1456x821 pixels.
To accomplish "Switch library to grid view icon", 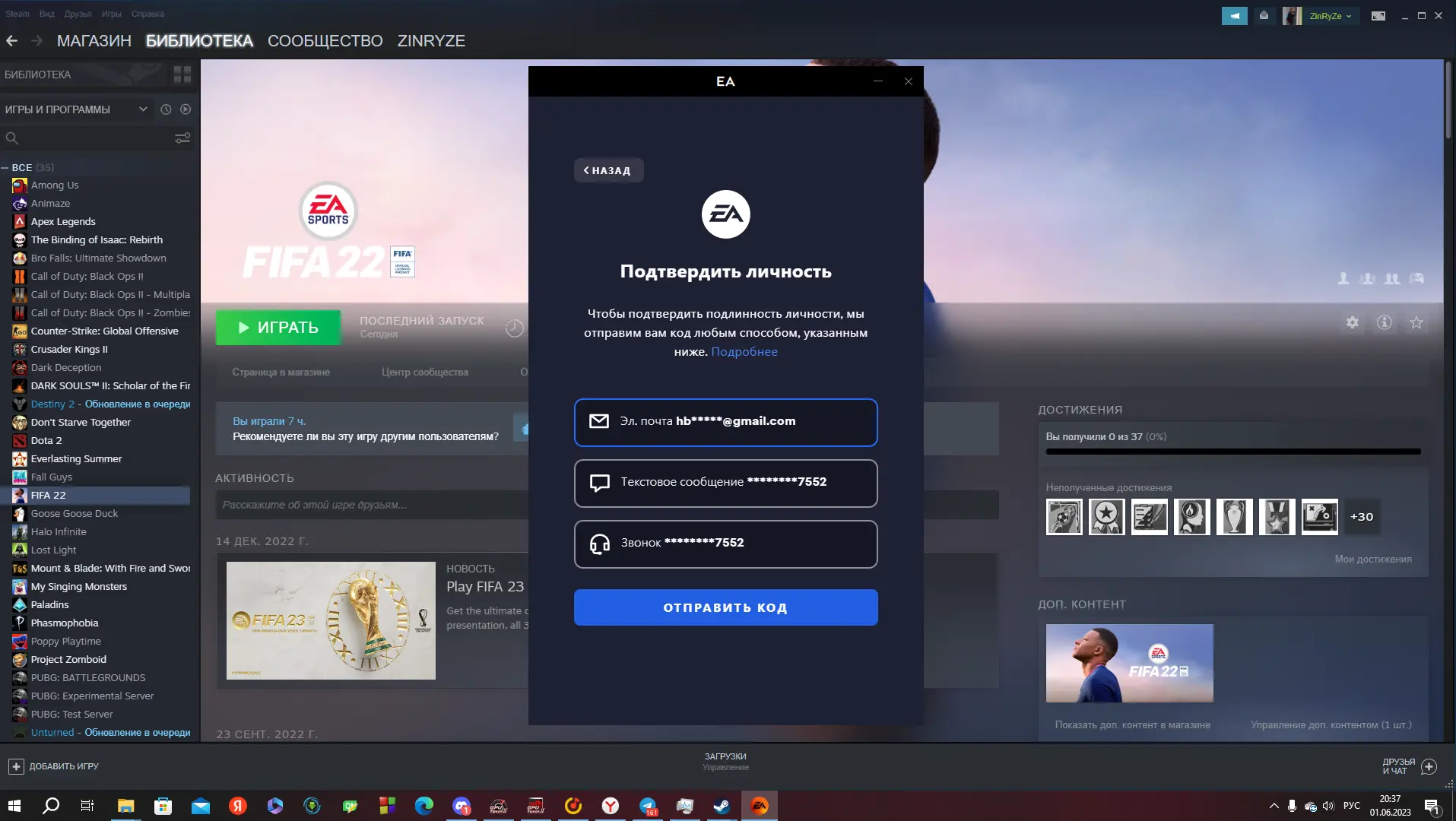I will 182,74.
